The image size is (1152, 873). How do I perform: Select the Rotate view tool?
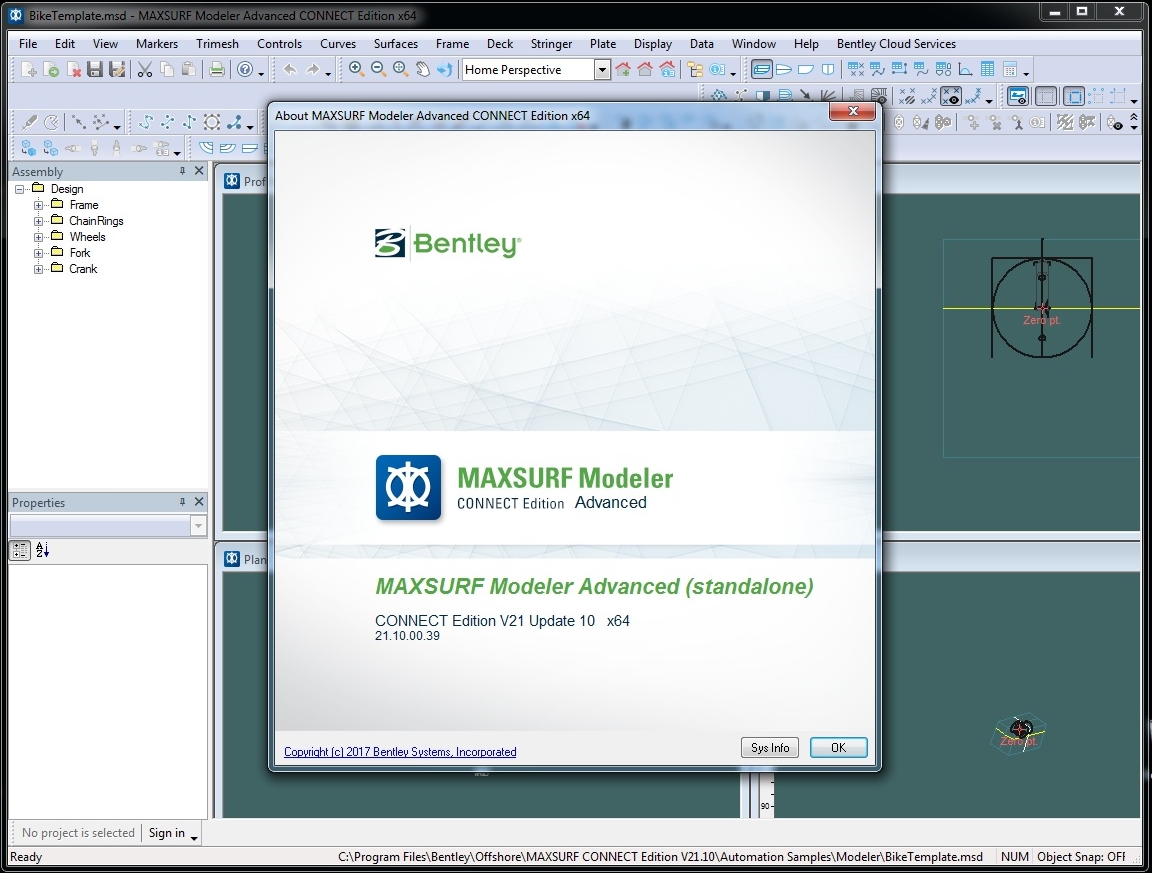click(444, 69)
